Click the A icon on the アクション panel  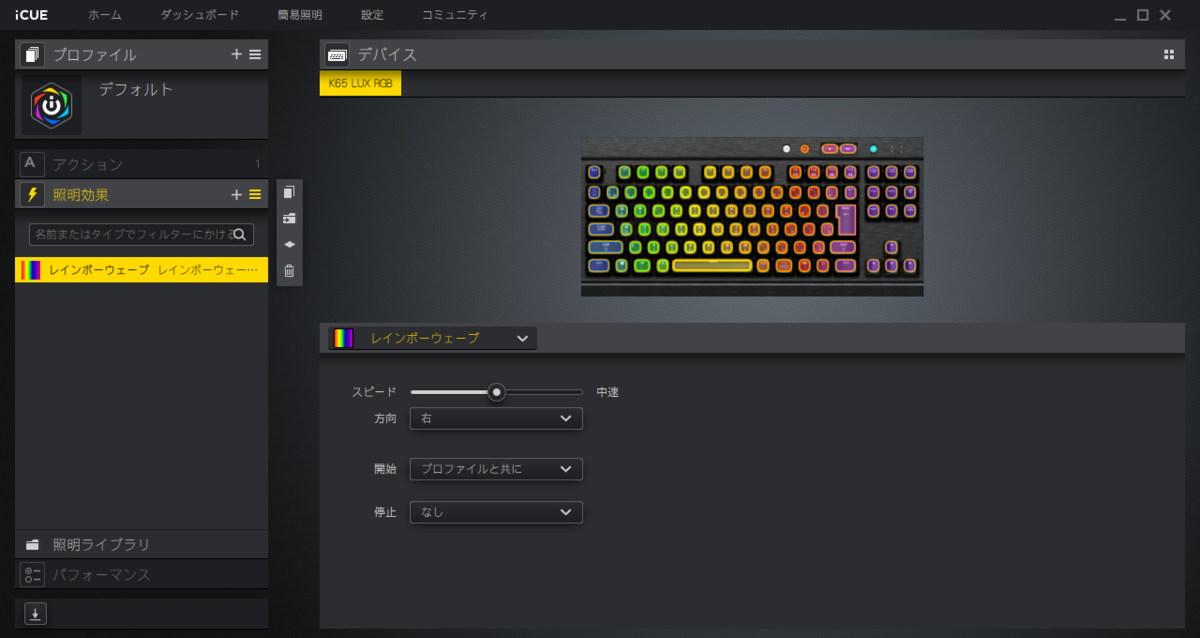tap(31, 163)
